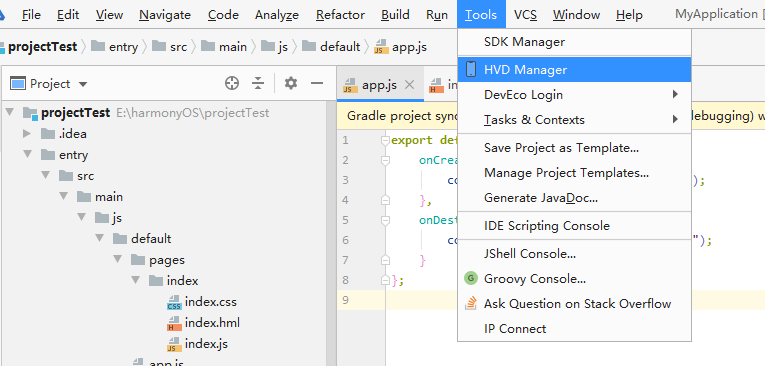Open the VCS menu
Viewport: 765px width, 366px height.
pos(525,15)
